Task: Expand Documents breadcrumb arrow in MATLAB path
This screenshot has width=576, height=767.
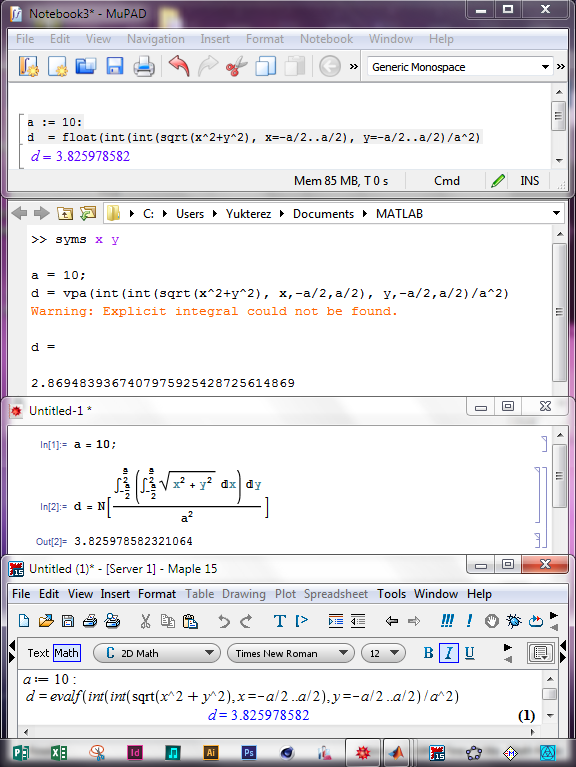Action: 364,214
